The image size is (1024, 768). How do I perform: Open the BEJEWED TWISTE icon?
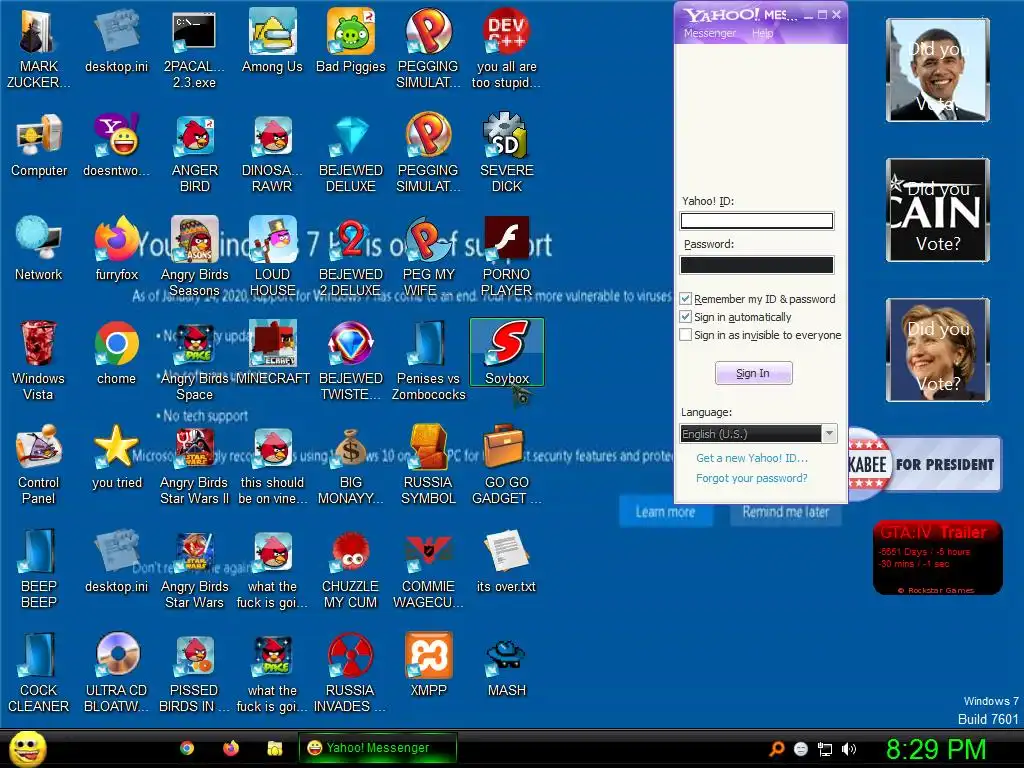tap(351, 360)
